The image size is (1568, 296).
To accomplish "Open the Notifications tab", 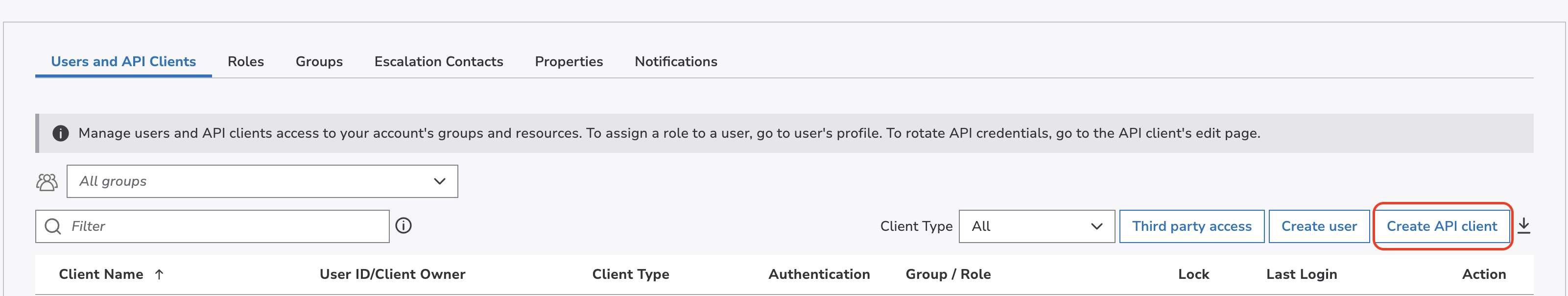I will (x=676, y=62).
